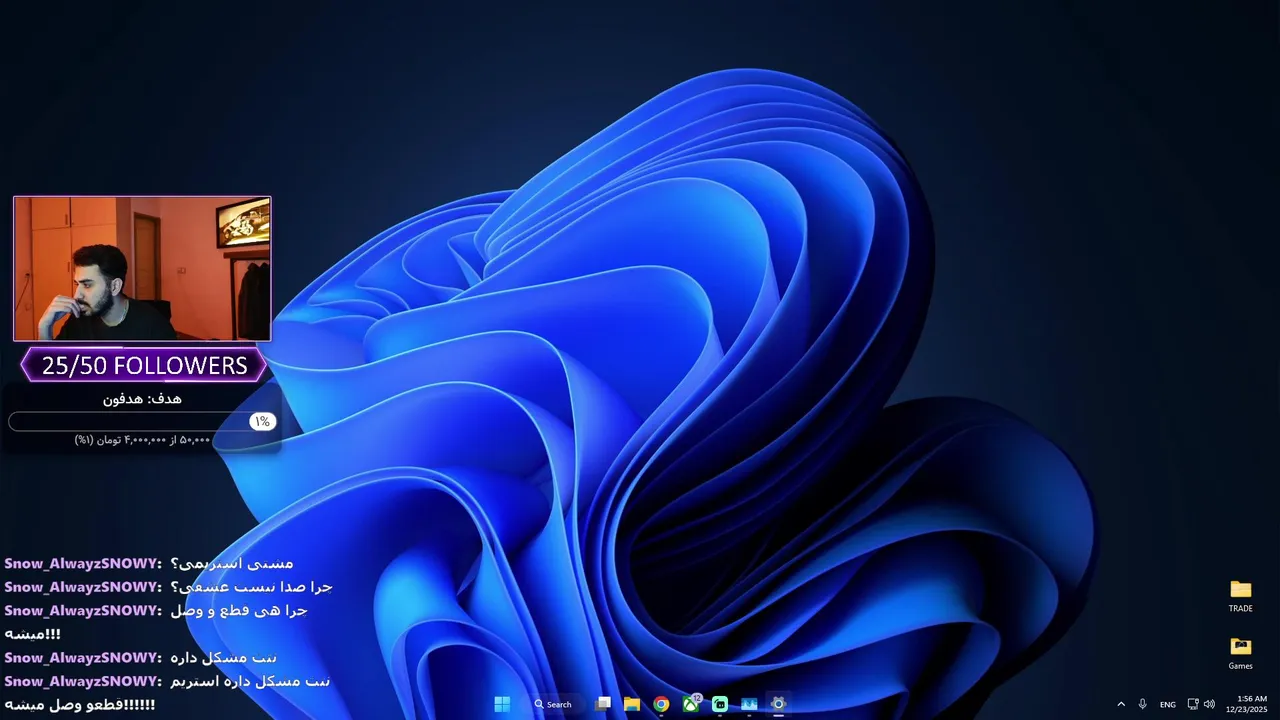Screen dimensions: 1280x720
Task: Launch File Explorer from the taskbar
Action: point(632,704)
